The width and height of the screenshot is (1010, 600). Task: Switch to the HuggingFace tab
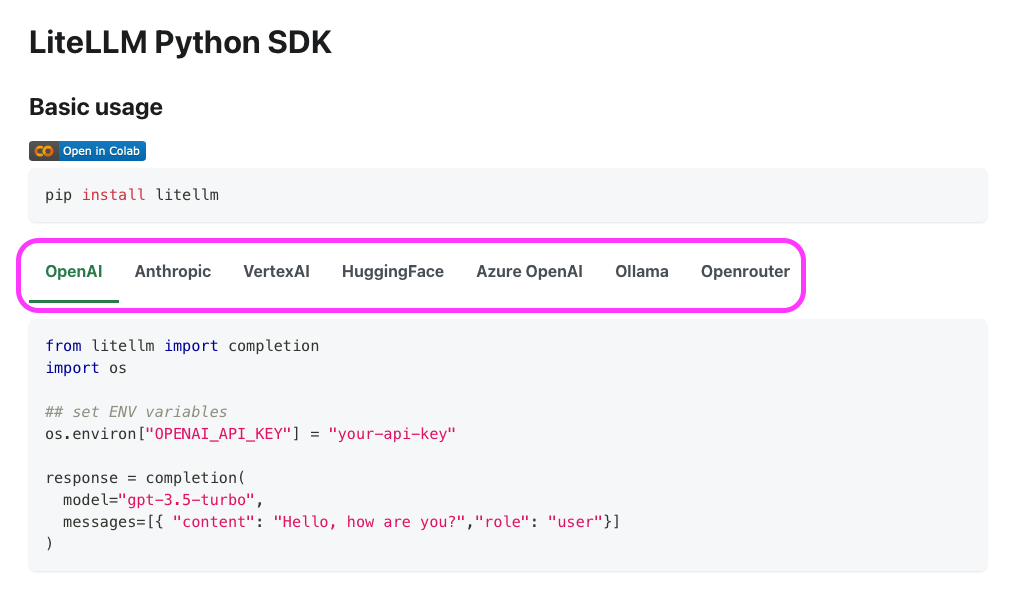[x=393, y=271]
